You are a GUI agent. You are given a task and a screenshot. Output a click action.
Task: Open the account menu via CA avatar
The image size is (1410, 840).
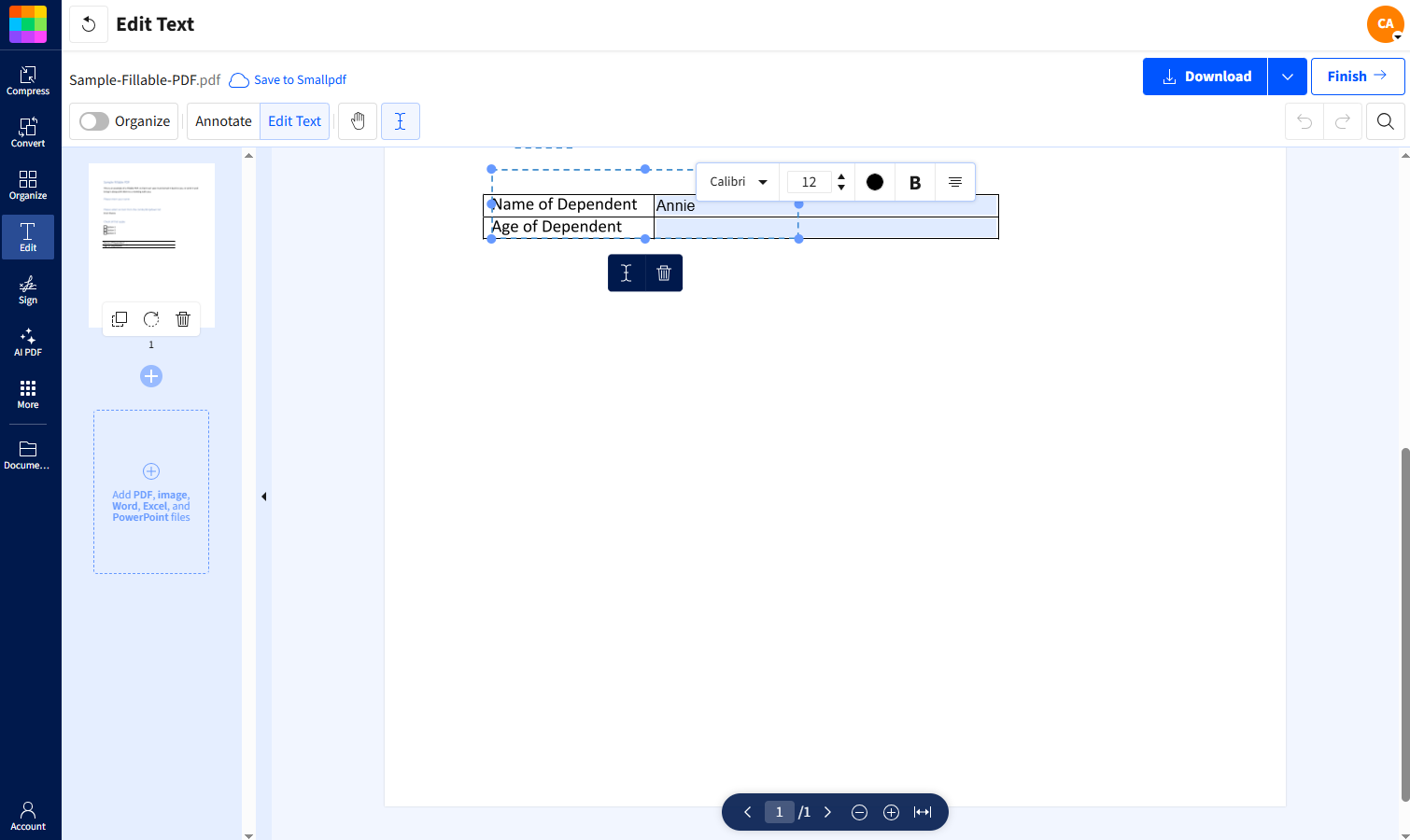click(1385, 24)
